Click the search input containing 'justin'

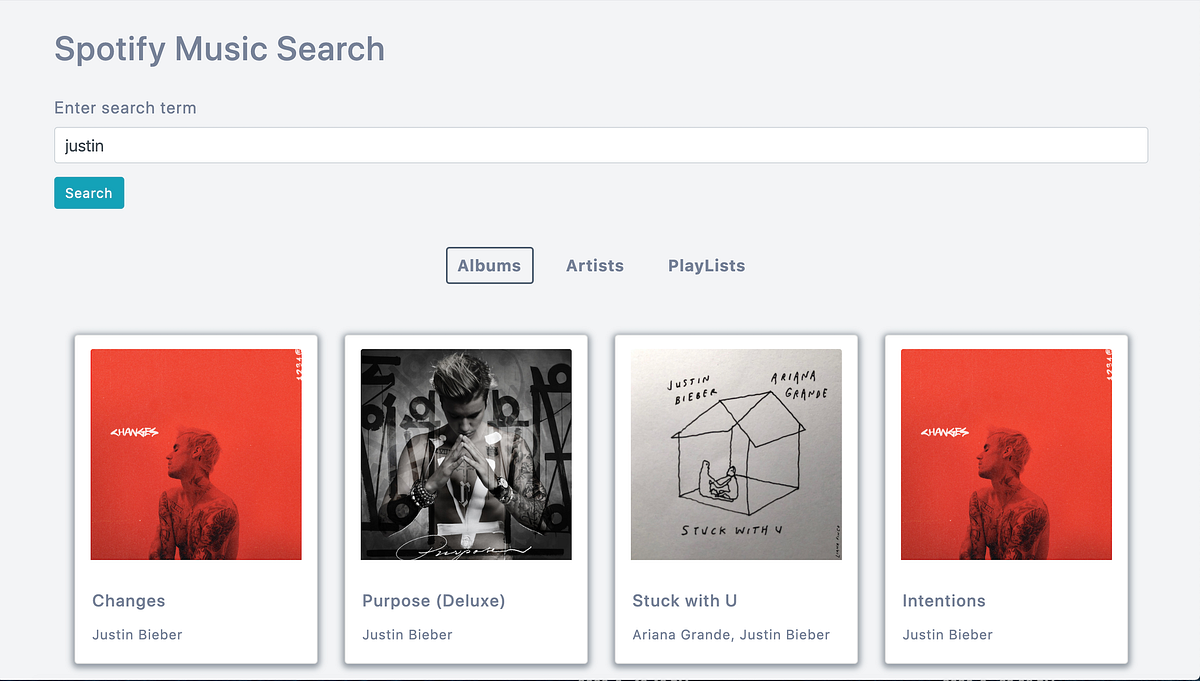[x=600, y=144]
